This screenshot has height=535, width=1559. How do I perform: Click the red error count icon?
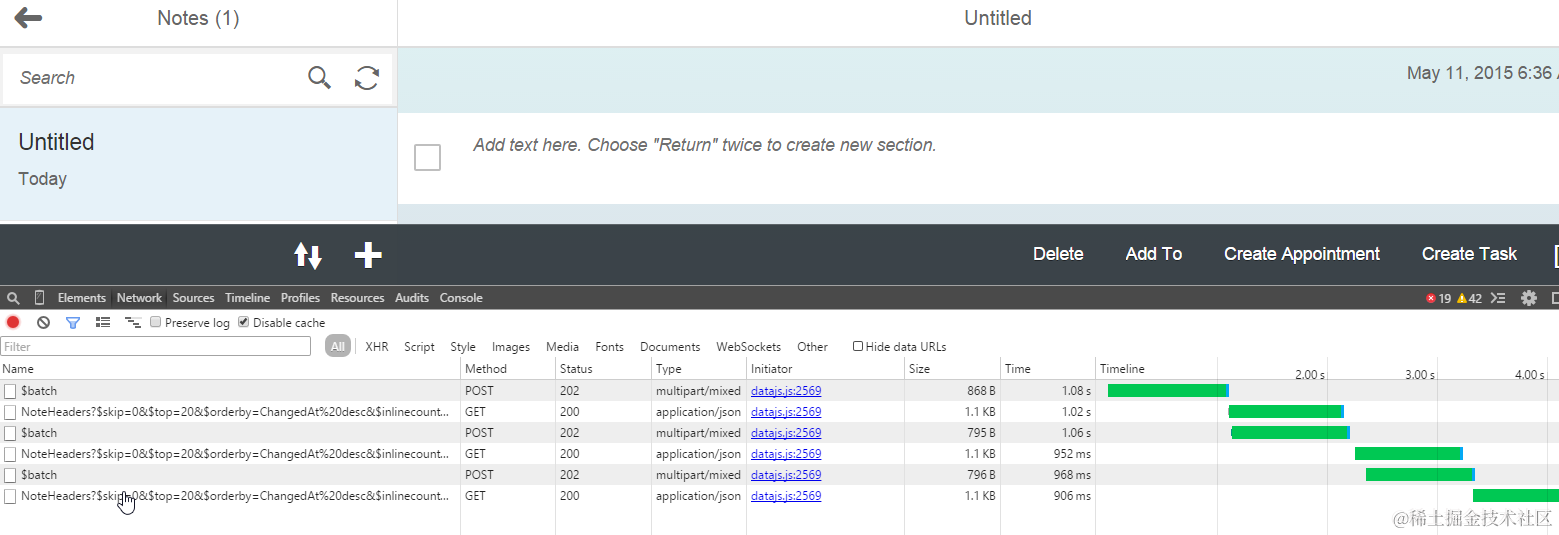[1431, 298]
